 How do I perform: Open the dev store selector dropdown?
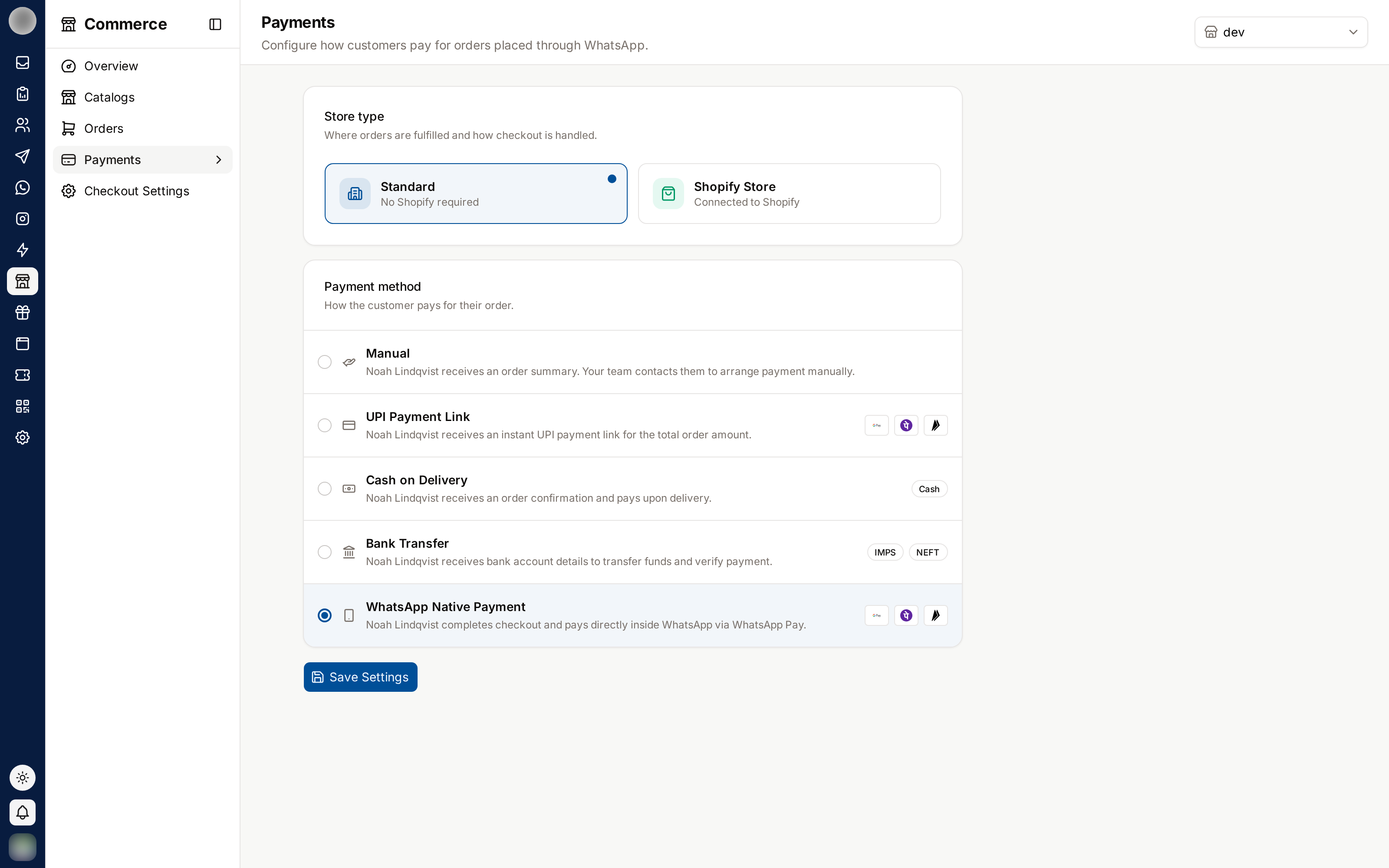[x=1281, y=32]
